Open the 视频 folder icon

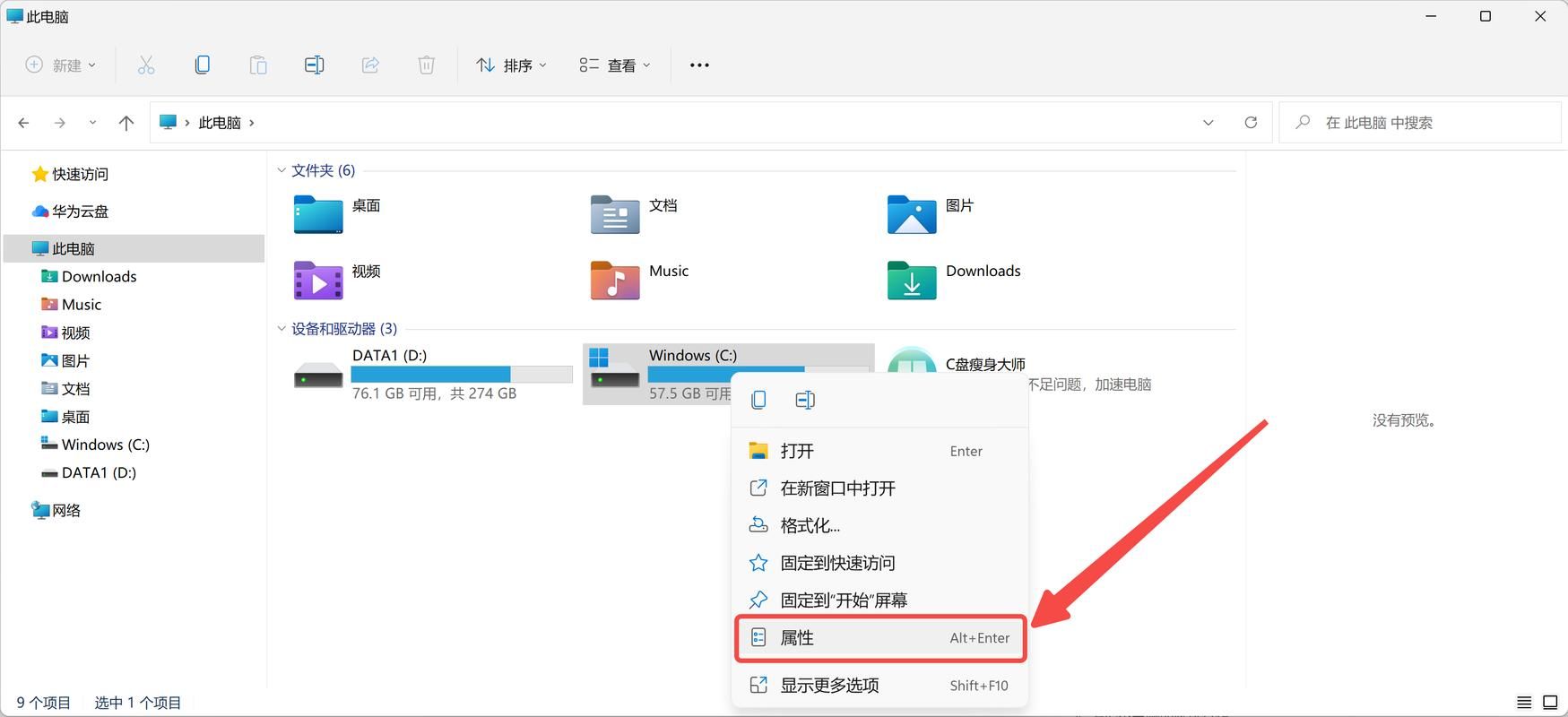tap(318, 281)
